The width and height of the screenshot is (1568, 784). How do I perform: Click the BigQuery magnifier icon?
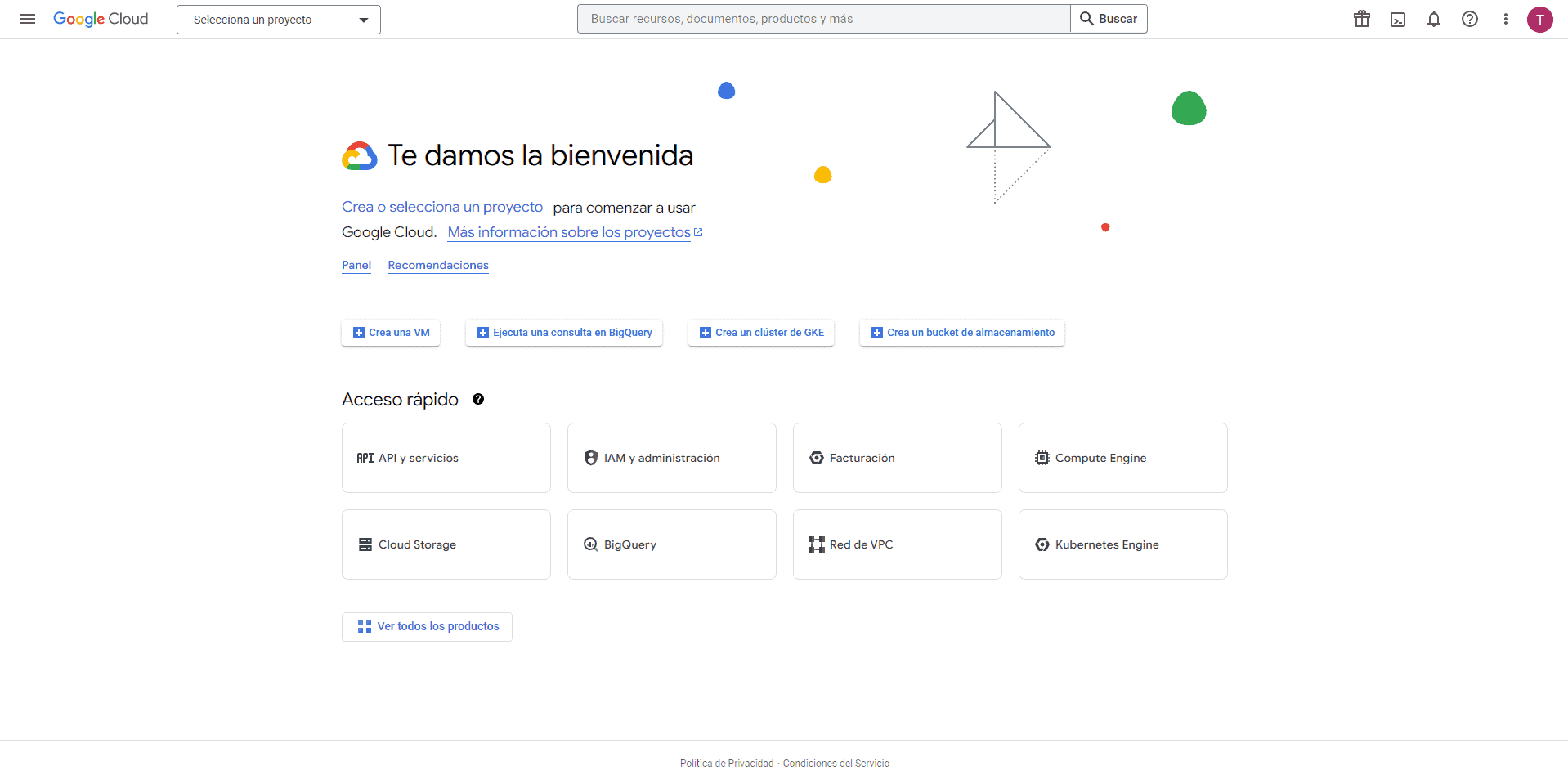591,544
